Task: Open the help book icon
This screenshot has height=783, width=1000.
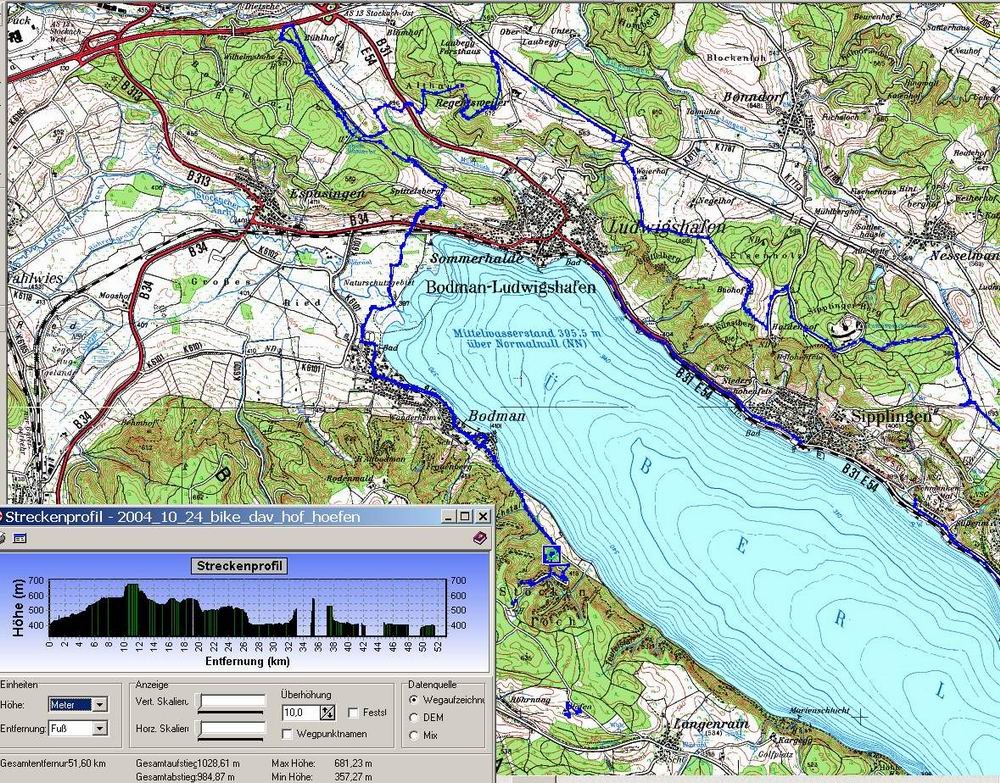Action: click(478, 538)
